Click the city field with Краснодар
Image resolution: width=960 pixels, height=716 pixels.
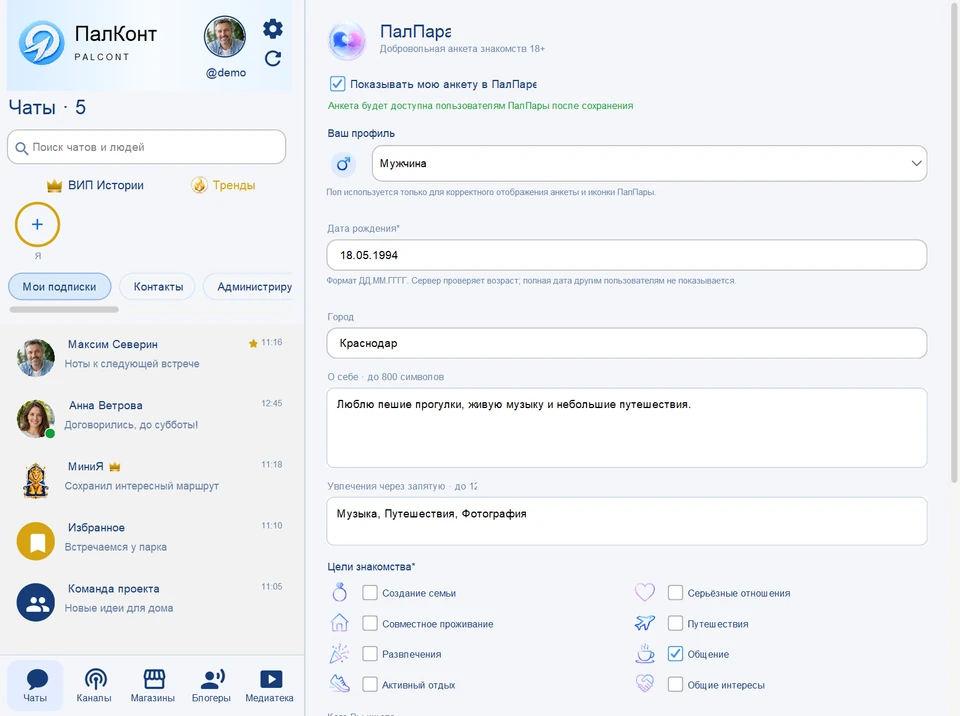click(626, 343)
